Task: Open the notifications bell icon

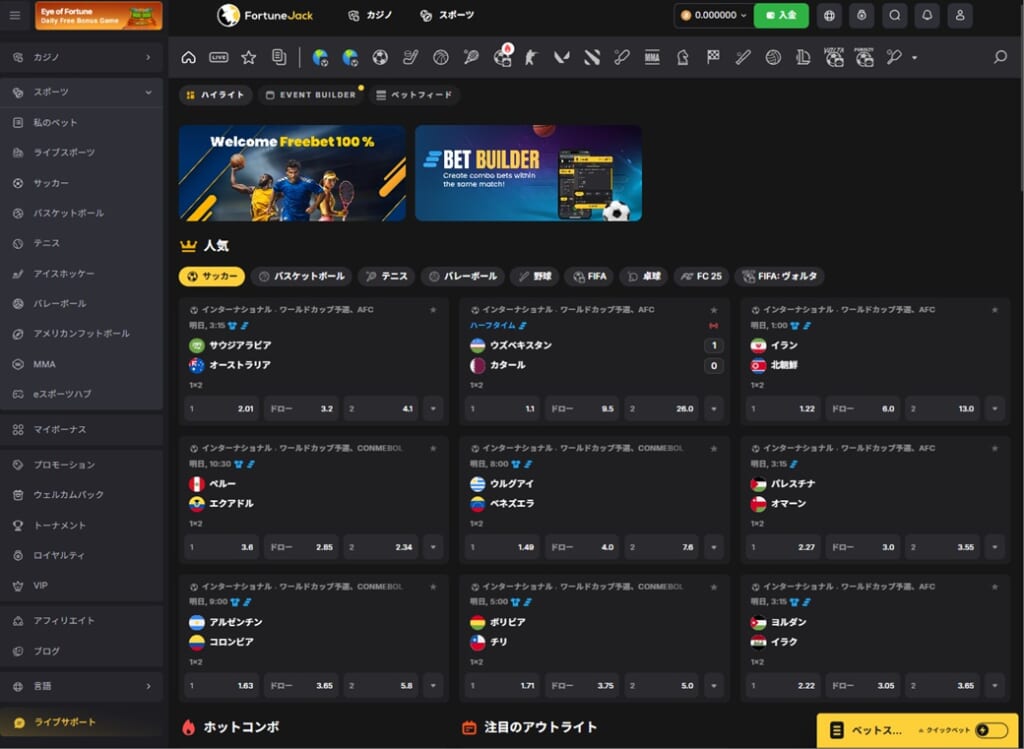Action: pyautogui.click(x=927, y=16)
